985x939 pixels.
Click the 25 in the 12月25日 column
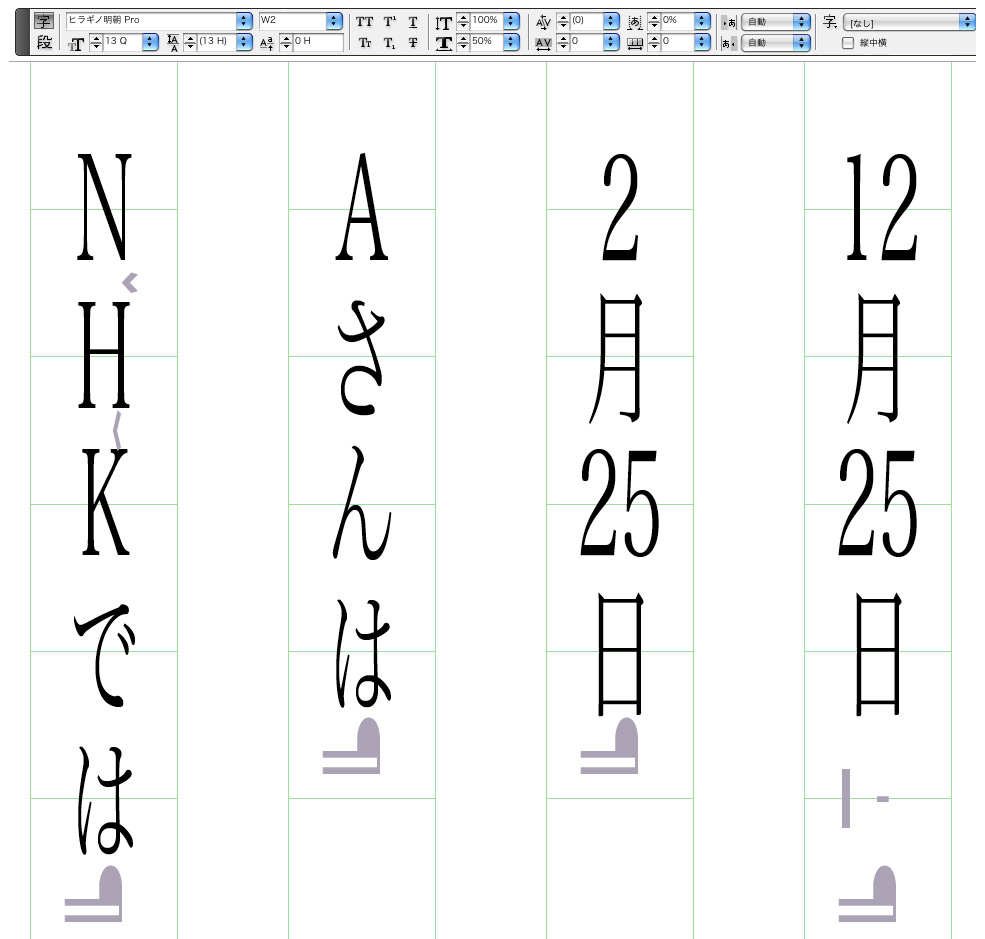[x=878, y=502]
